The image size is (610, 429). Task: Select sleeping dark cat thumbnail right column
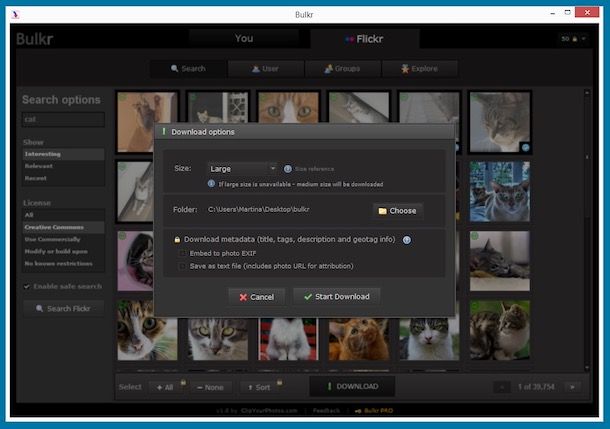point(500,261)
